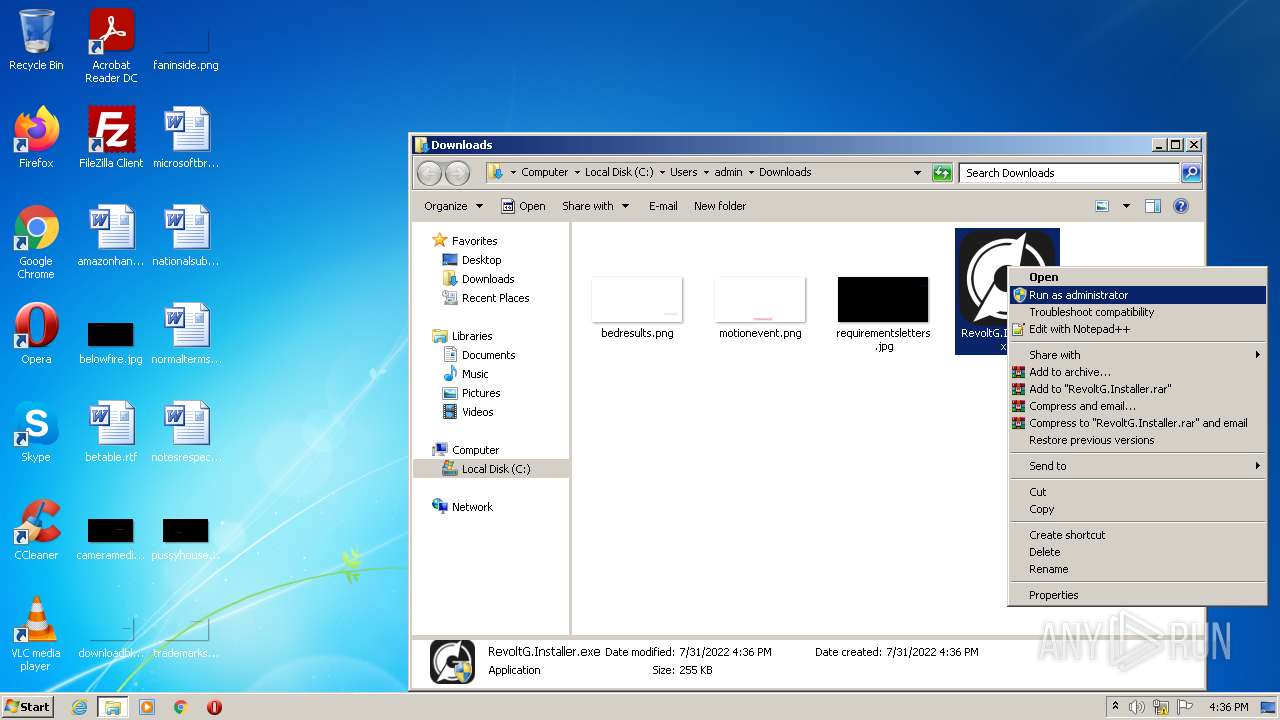Click the Chrome icon in taskbar
Screen dimensions: 1280x720
181,707
